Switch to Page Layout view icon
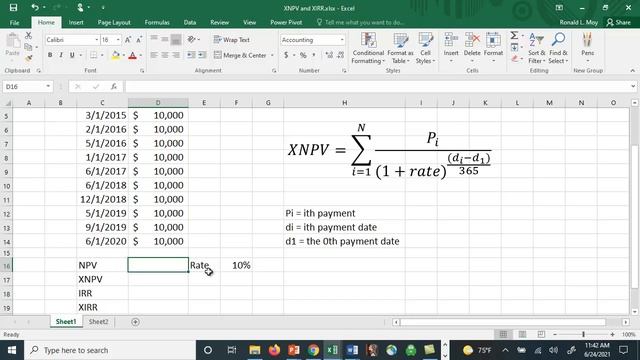The height and width of the screenshot is (360, 640). [x=522, y=334]
